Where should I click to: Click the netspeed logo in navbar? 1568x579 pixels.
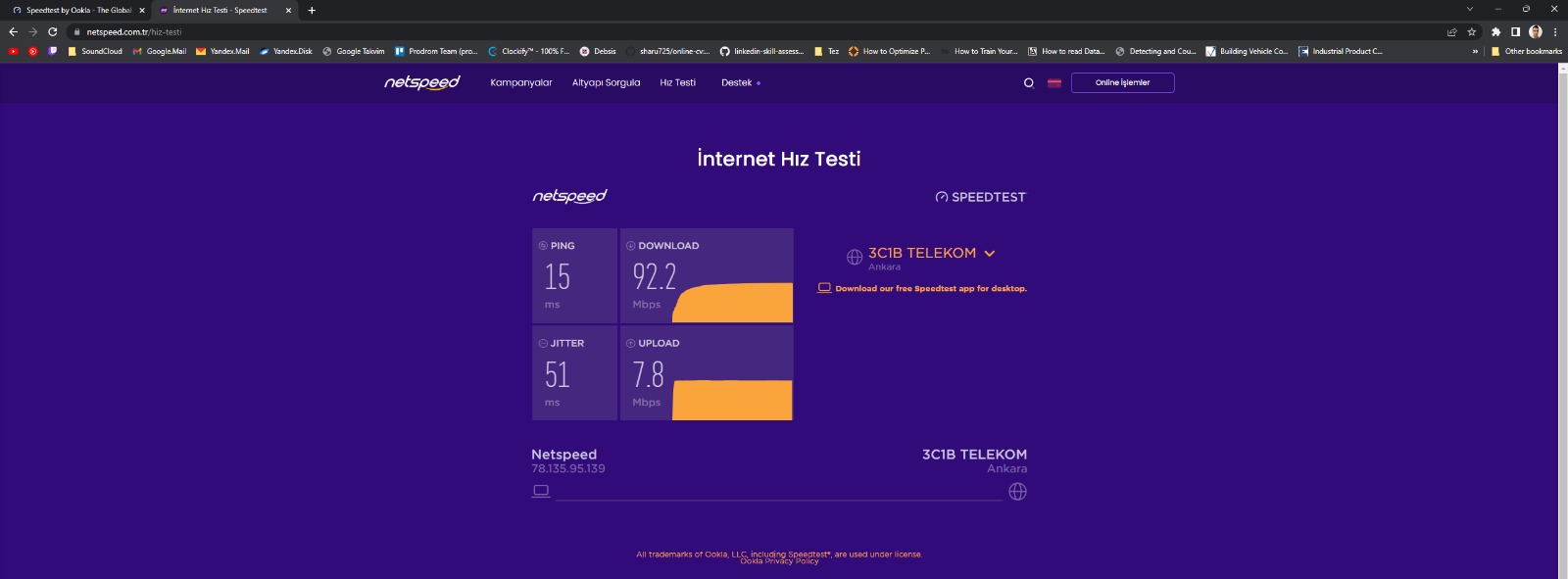(421, 83)
